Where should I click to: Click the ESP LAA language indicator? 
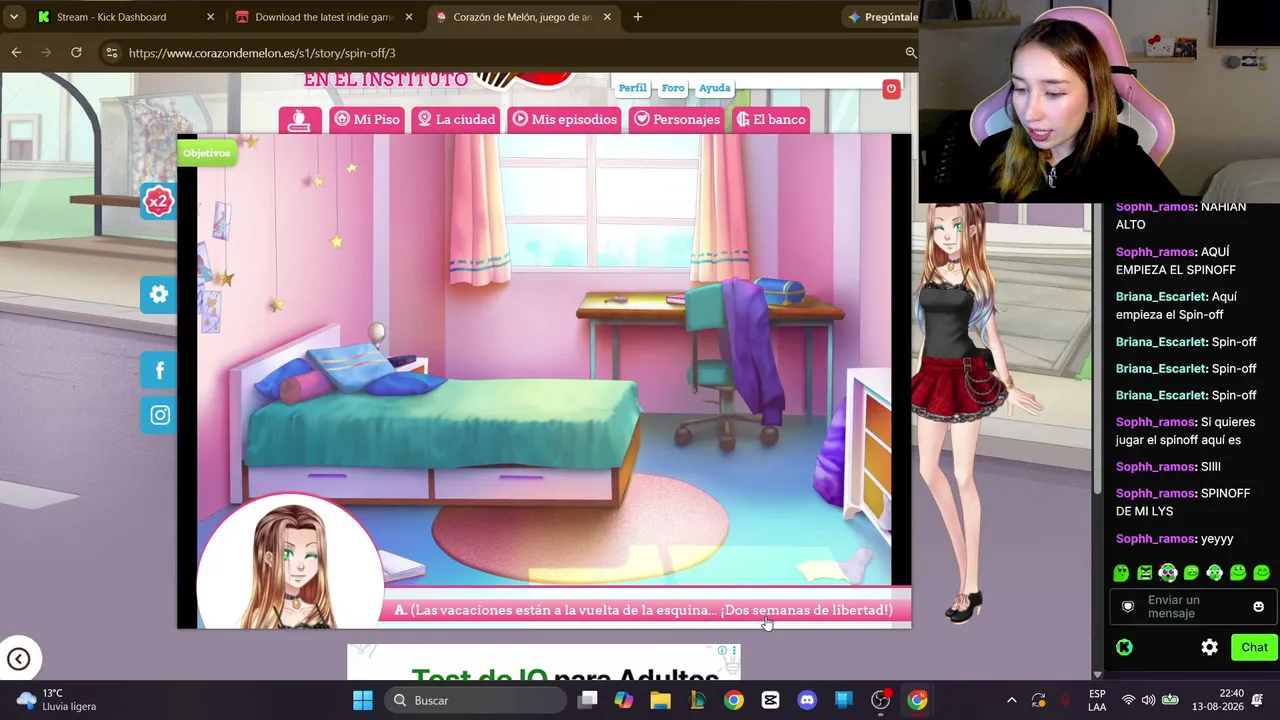[1097, 700]
